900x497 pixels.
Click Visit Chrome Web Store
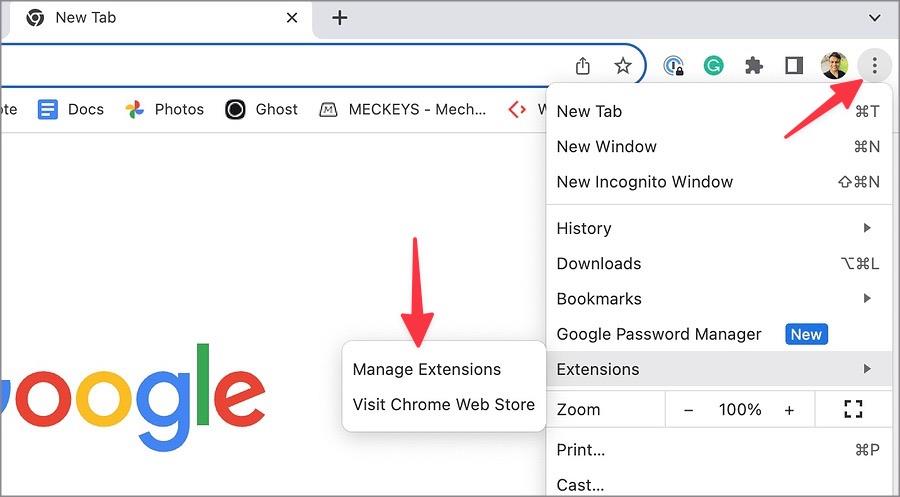(x=444, y=405)
